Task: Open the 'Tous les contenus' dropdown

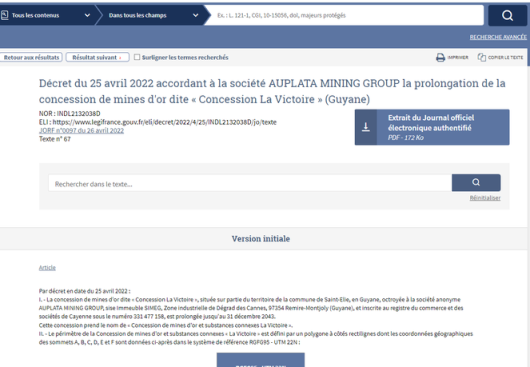Action: pyautogui.click(x=47, y=15)
